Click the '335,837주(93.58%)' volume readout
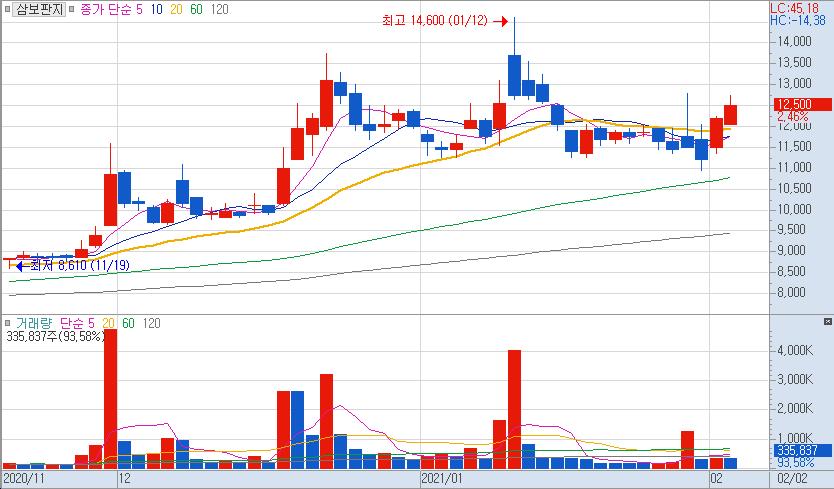Screen dimensions: 834x489 tap(55, 336)
